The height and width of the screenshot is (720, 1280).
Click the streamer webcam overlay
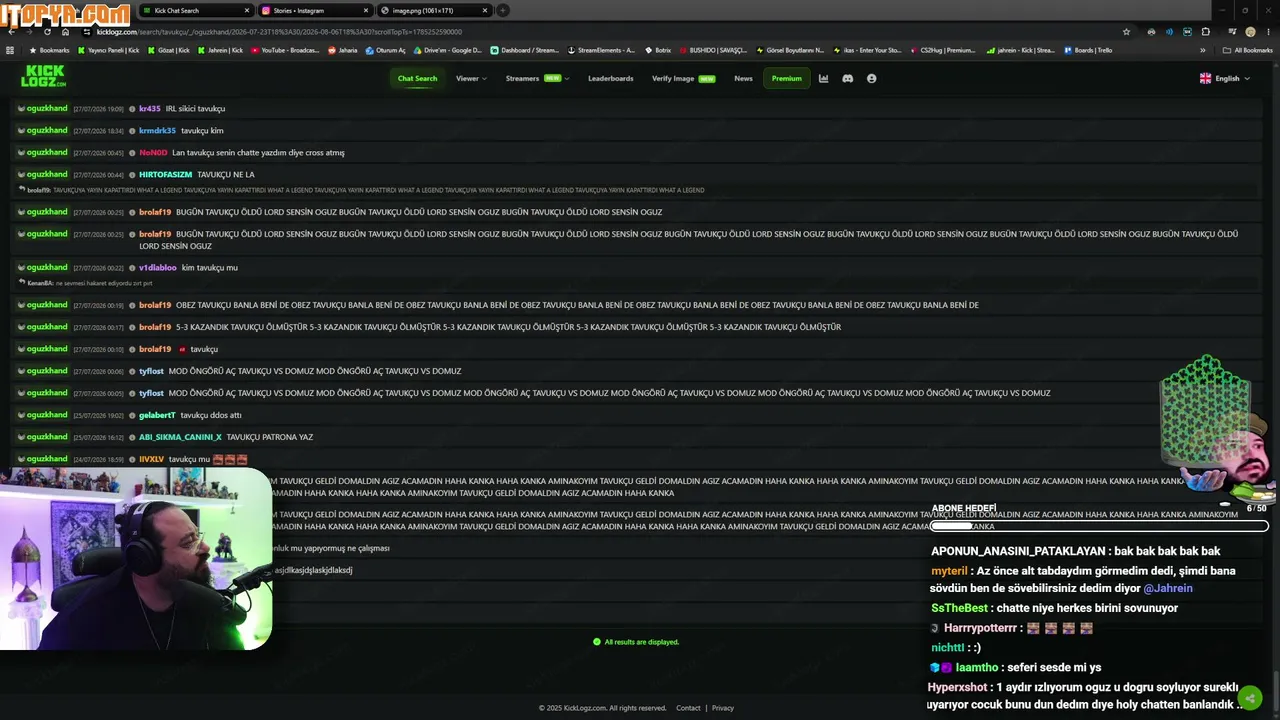pyautogui.click(x=136, y=560)
